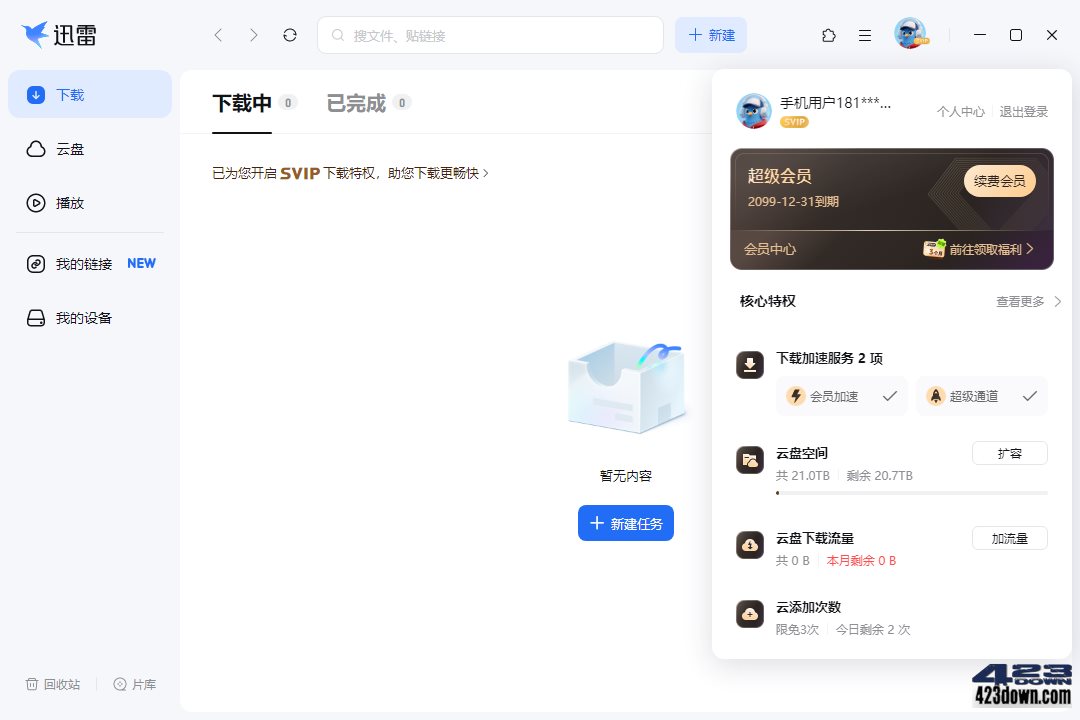Select 下载 in the sidebar
Viewport: 1080px width, 720px height.
90,94
